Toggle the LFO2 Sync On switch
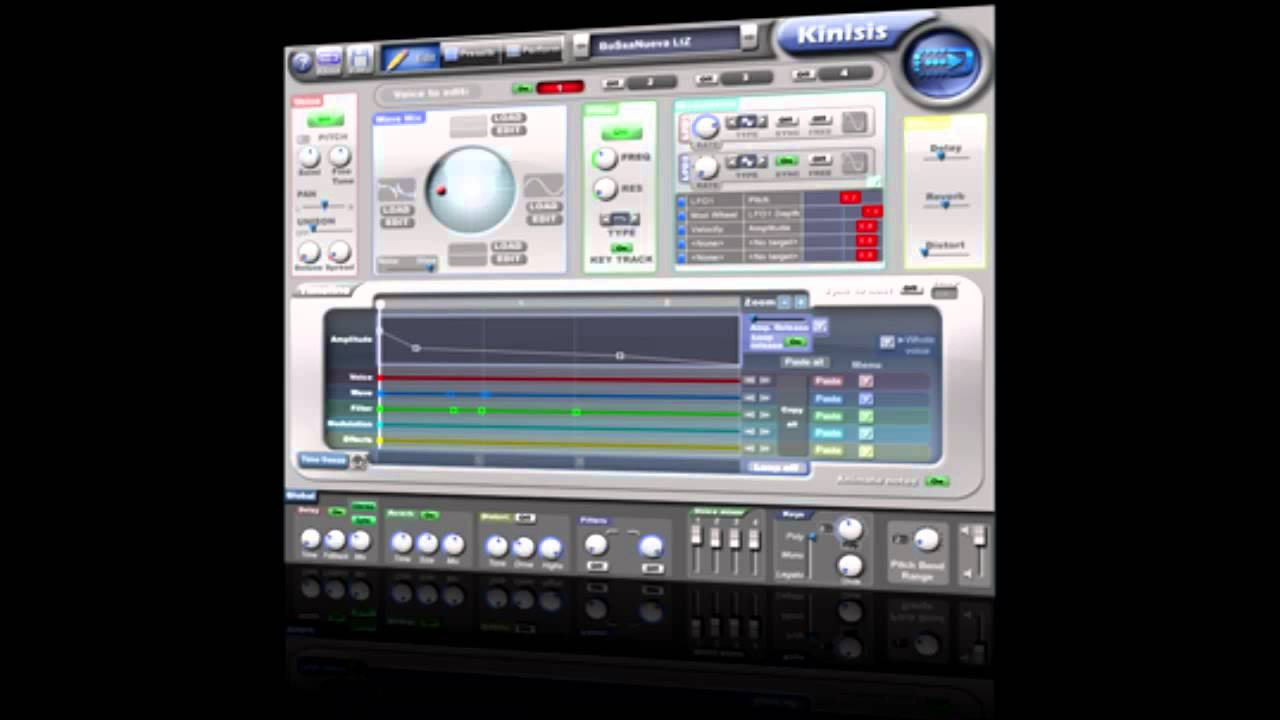 [787, 160]
